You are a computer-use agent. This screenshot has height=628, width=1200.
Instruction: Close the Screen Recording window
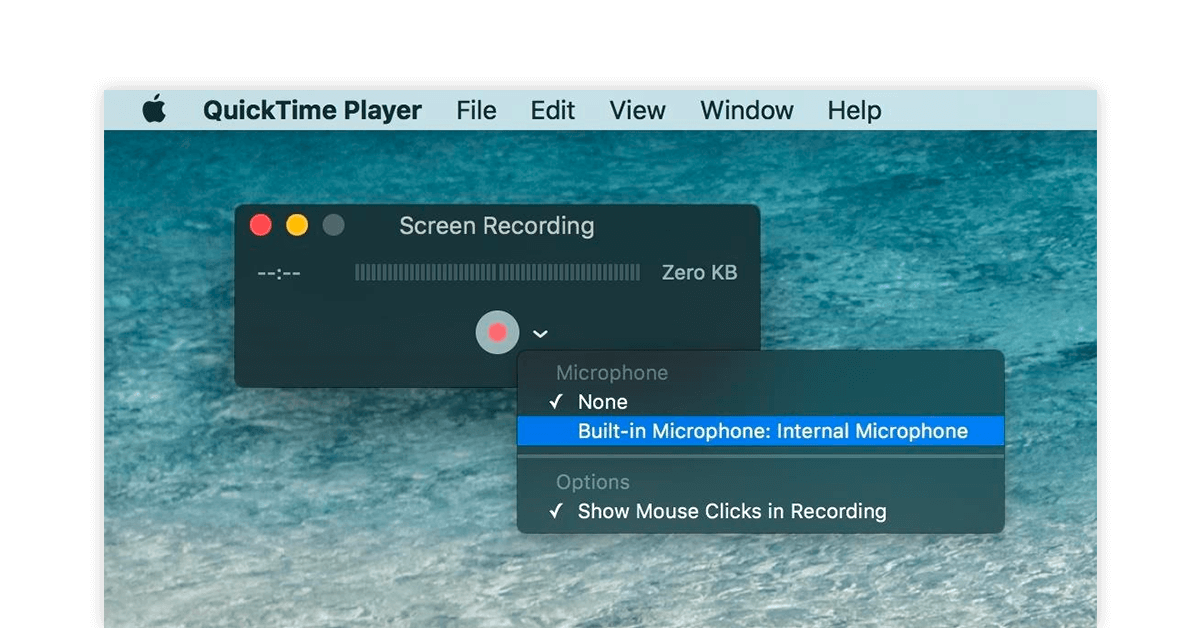261,225
